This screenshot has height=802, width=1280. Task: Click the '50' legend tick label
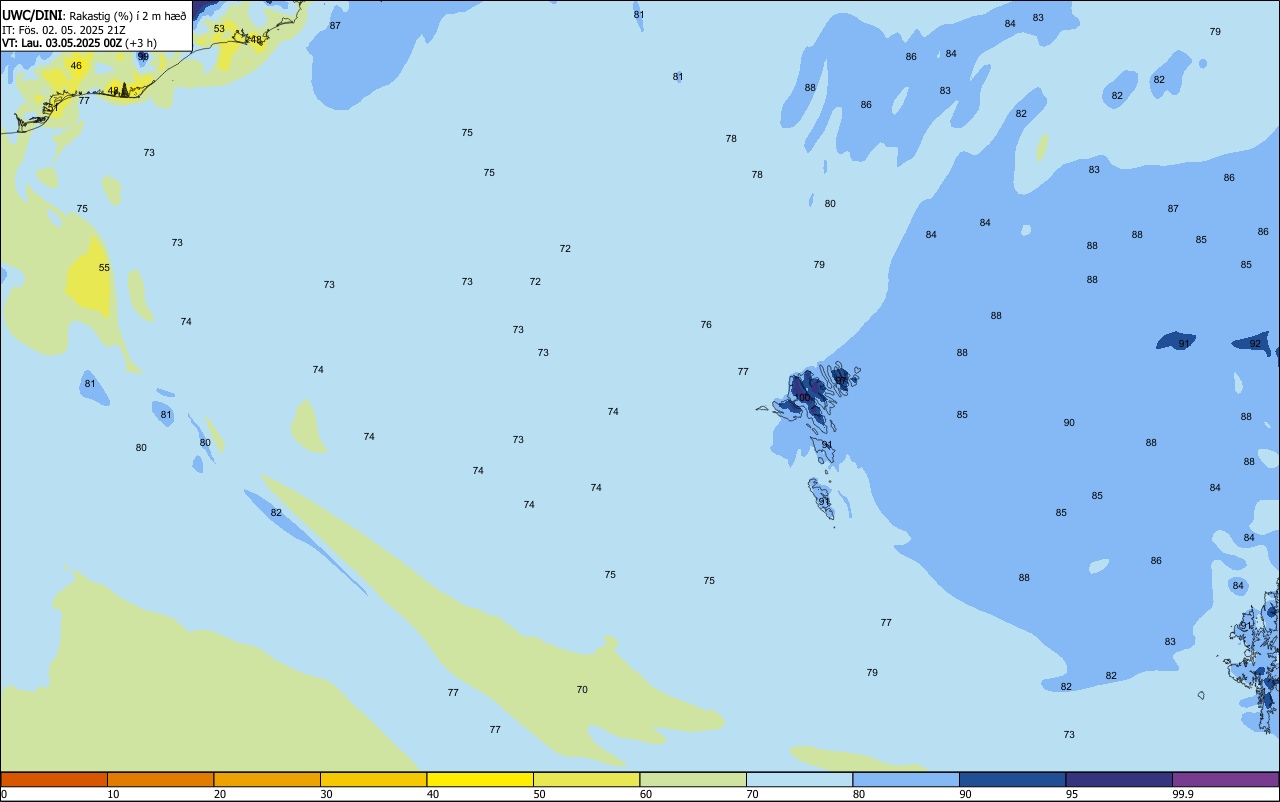(539, 794)
